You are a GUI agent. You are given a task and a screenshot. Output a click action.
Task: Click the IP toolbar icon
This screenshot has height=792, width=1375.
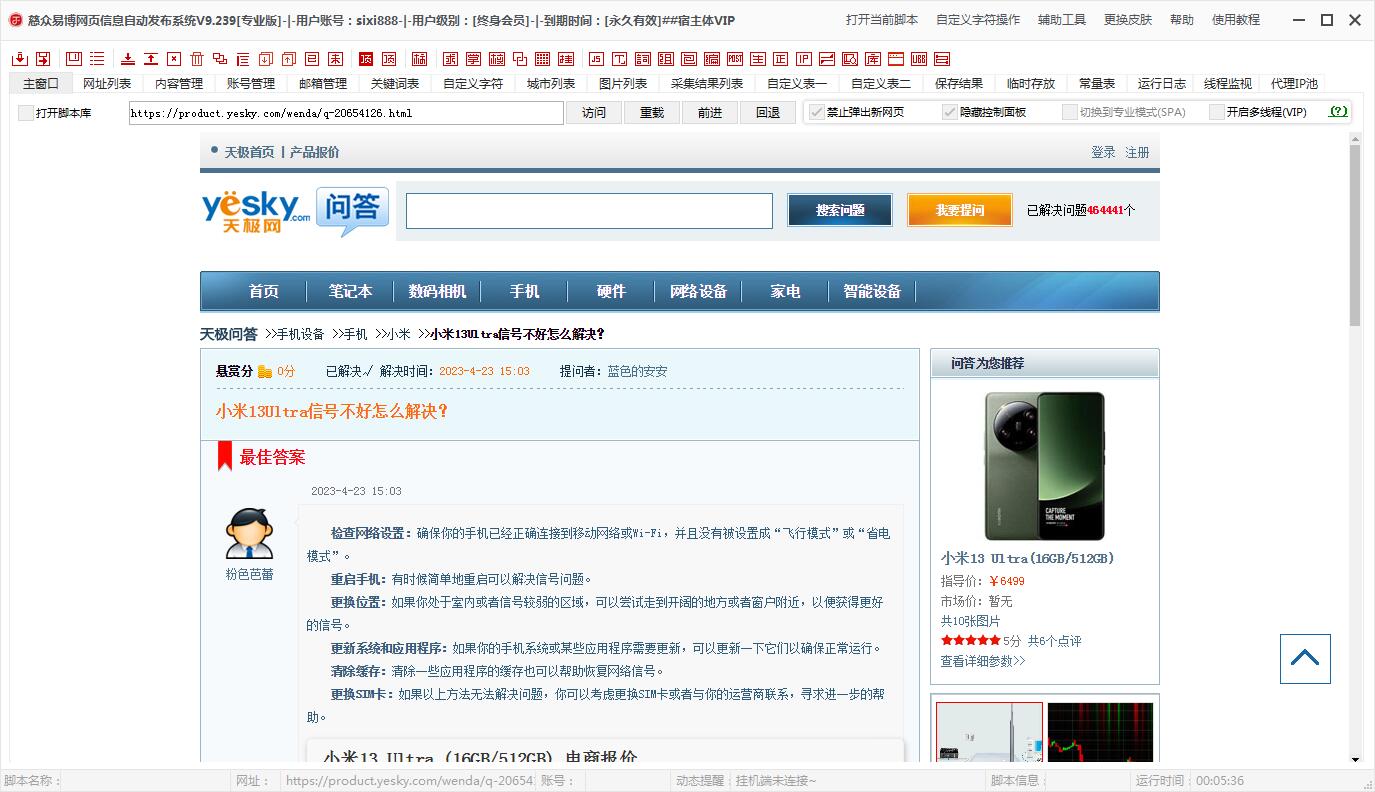click(x=803, y=59)
